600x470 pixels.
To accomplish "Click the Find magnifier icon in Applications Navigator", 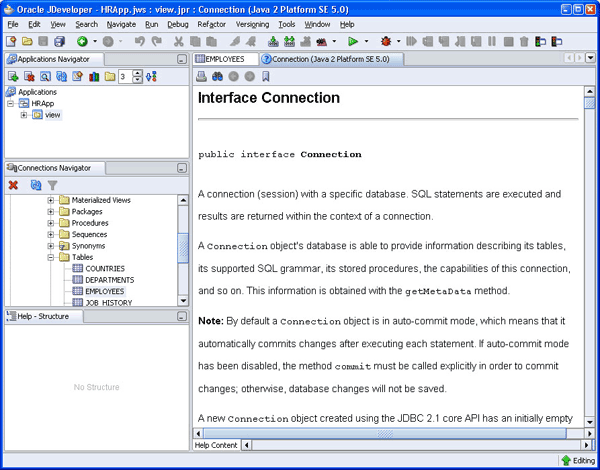I will click(45, 77).
